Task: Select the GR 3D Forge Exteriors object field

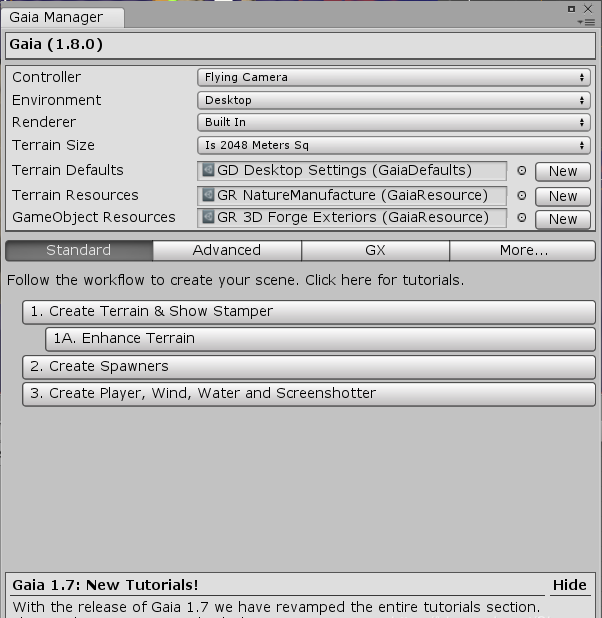Action: 352,218
